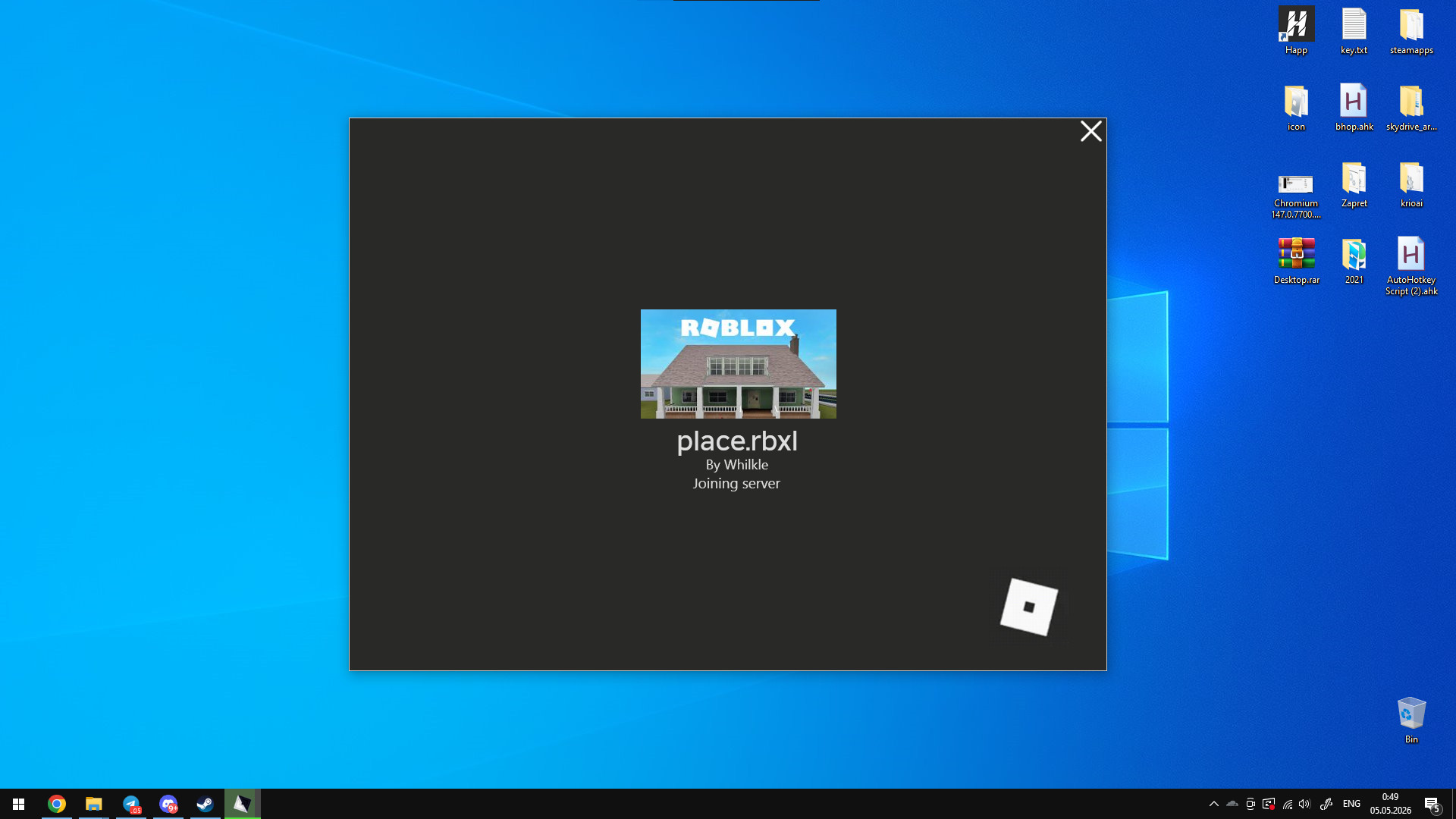The image size is (1456, 819).
Task: Open File Explorer from the taskbar
Action: [93, 804]
